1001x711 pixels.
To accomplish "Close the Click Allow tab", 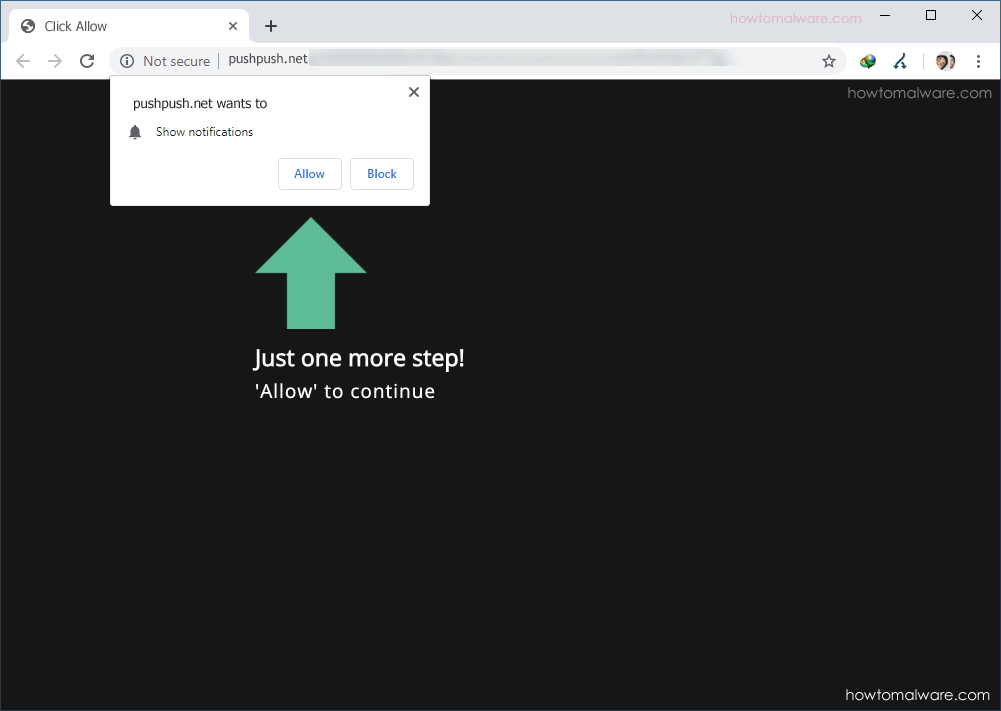I will pos(233,25).
